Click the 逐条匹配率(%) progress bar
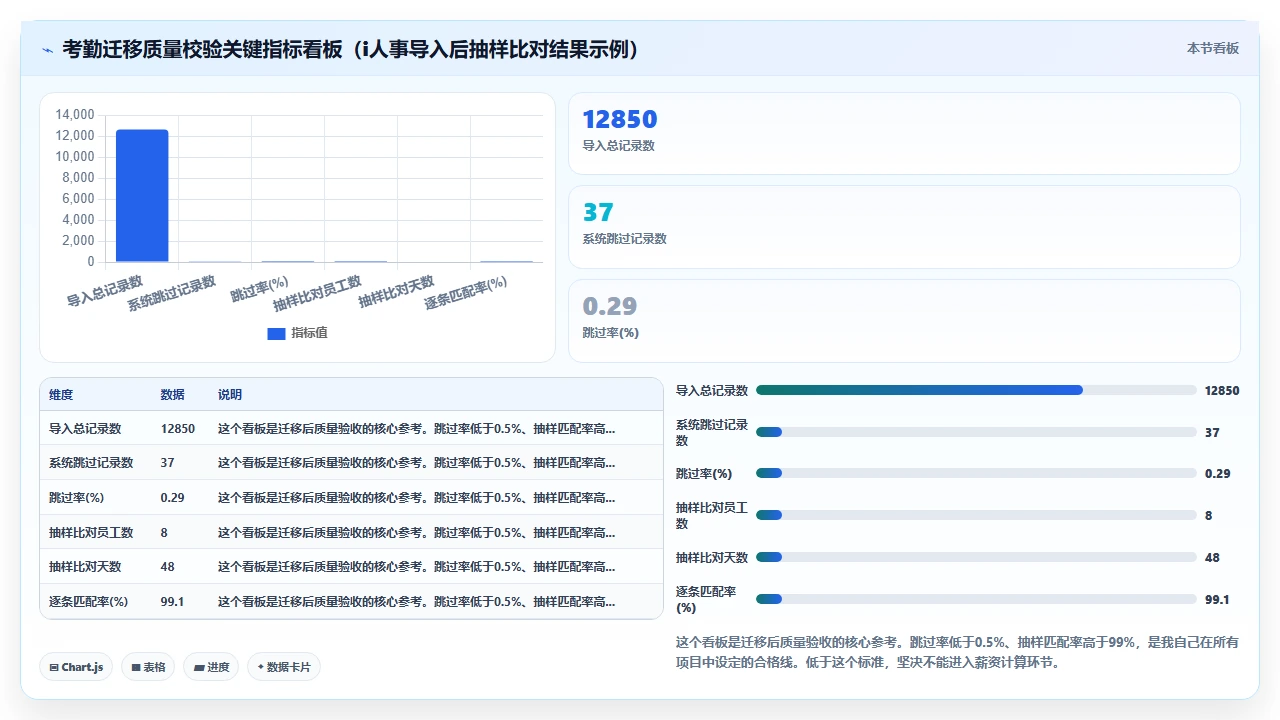The image size is (1280, 720). [x=976, y=599]
